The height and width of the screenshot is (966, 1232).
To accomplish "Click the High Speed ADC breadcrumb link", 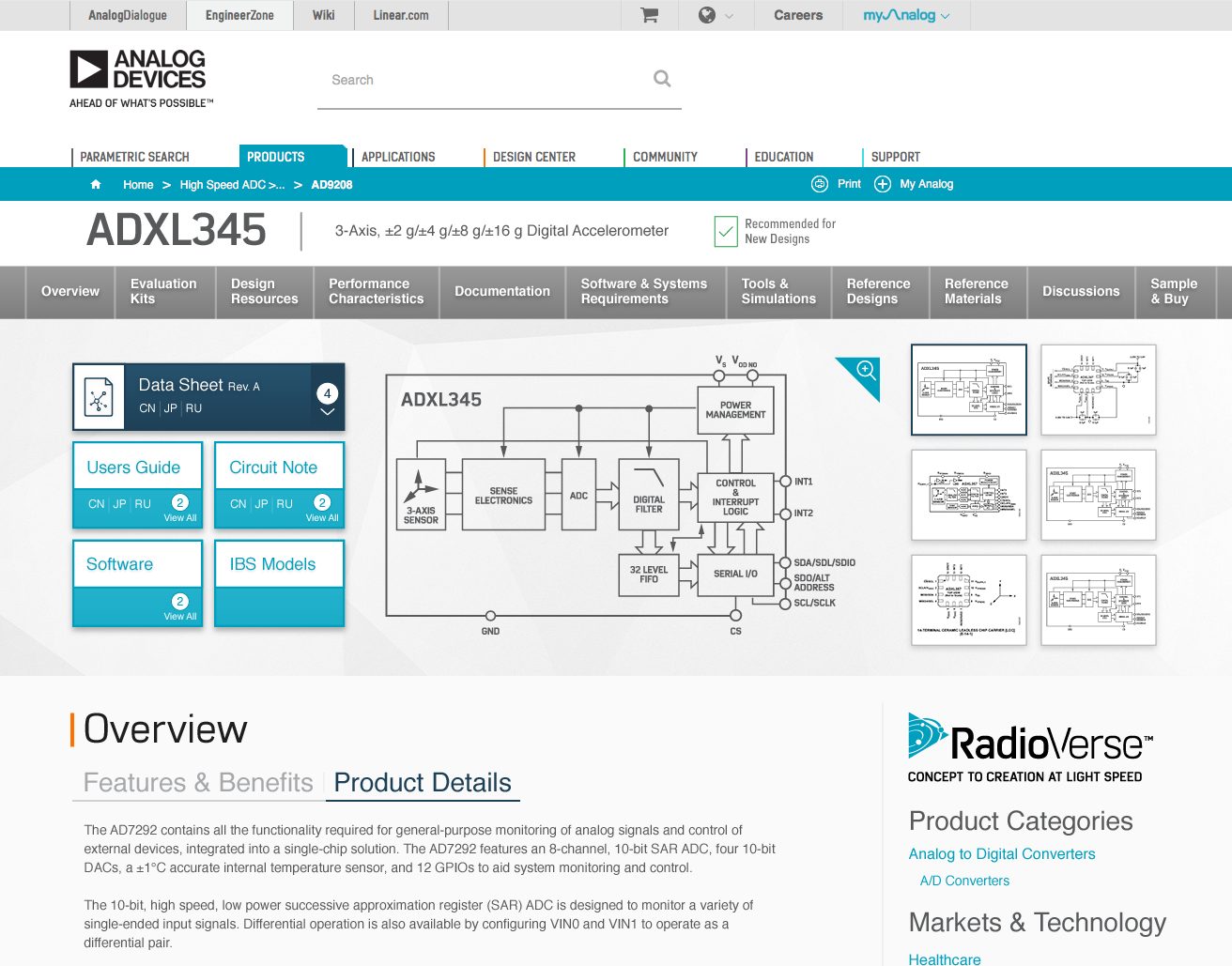I will coord(232,184).
